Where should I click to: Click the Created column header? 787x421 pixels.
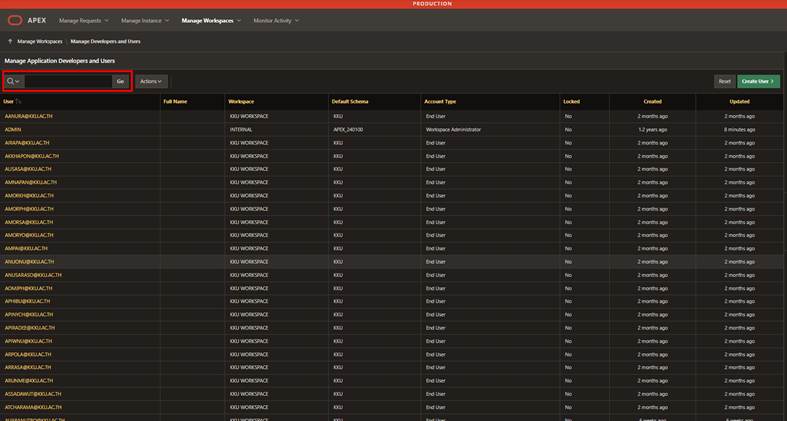[652, 102]
